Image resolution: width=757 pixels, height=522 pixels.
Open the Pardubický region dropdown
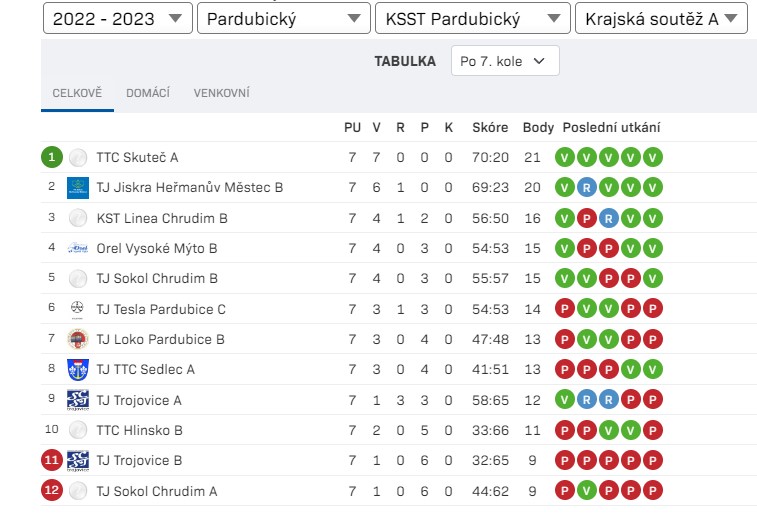click(284, 18)
